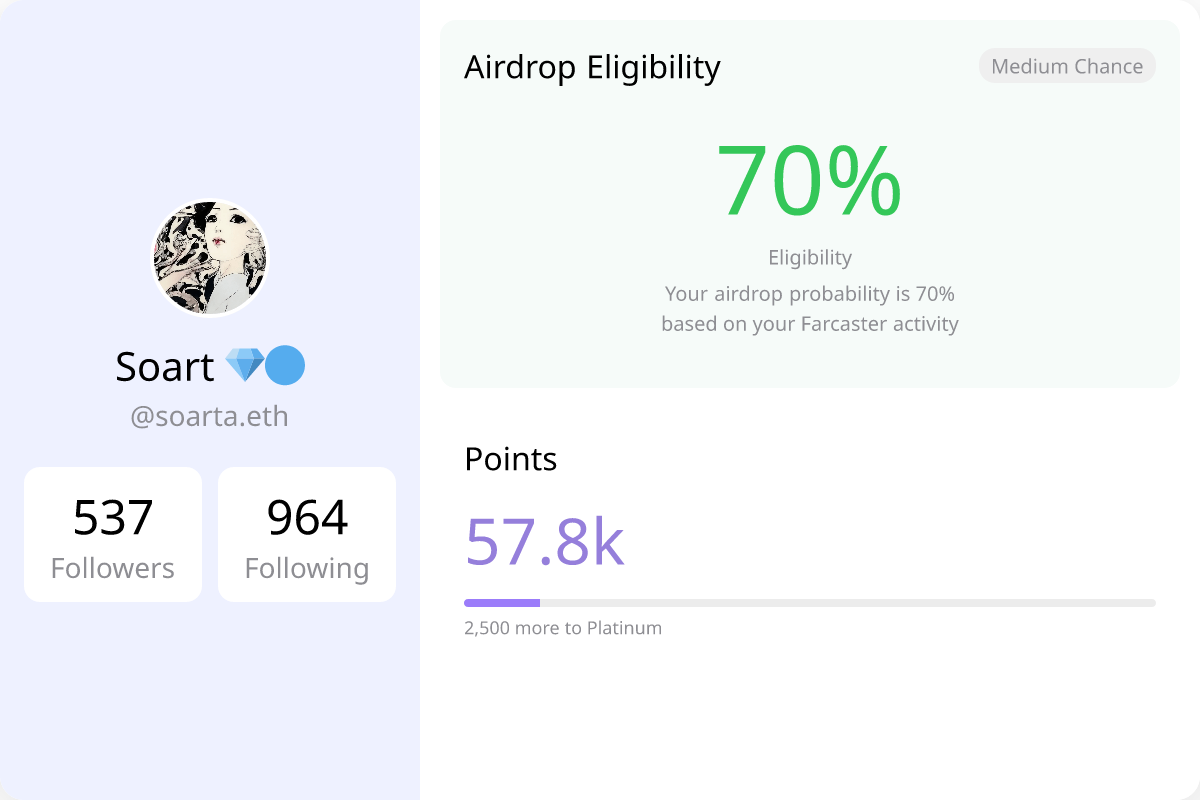The image size is (1200, 800).
Task: Open the @soarta.eth username handle
Action: tap(210, 416)
